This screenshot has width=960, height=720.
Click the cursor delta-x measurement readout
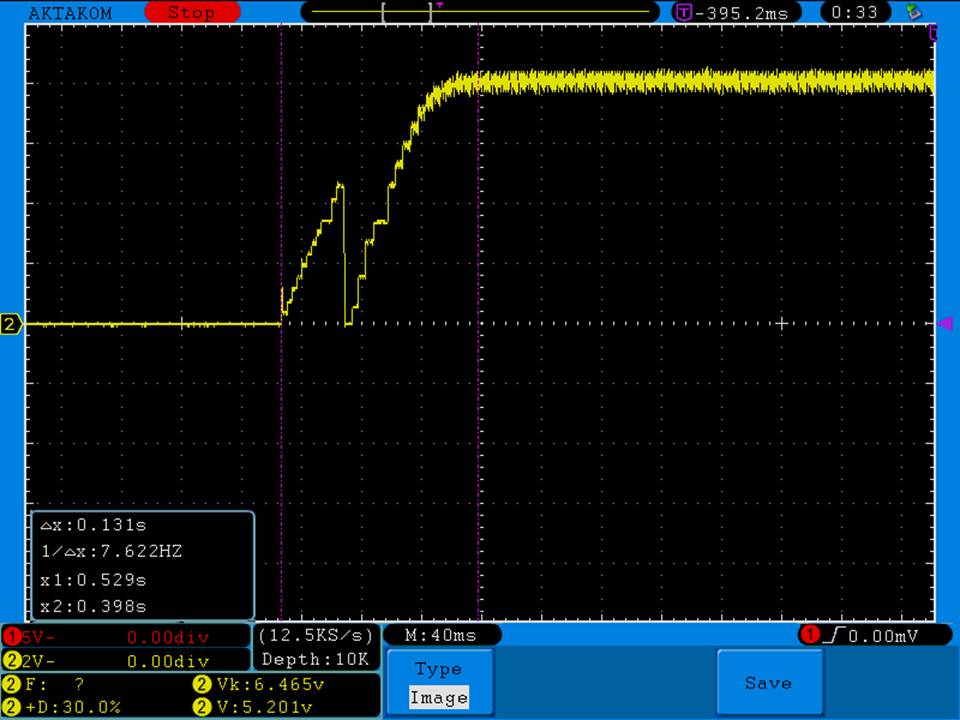click(x=92, y=525)
